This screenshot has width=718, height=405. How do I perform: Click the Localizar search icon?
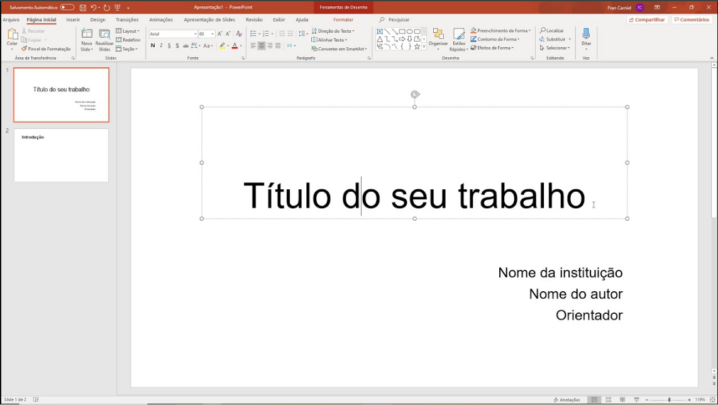[554, 31]
